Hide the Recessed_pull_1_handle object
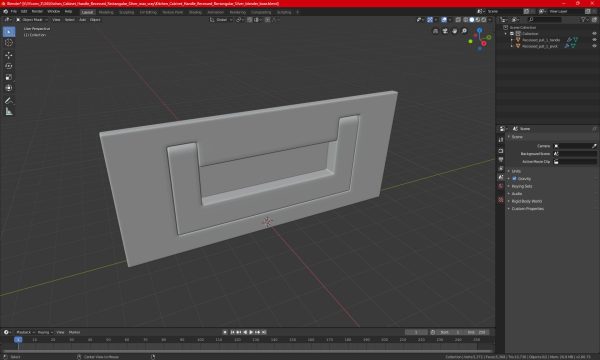The height and width of the screenshot is (360, 600). (594, 39)
